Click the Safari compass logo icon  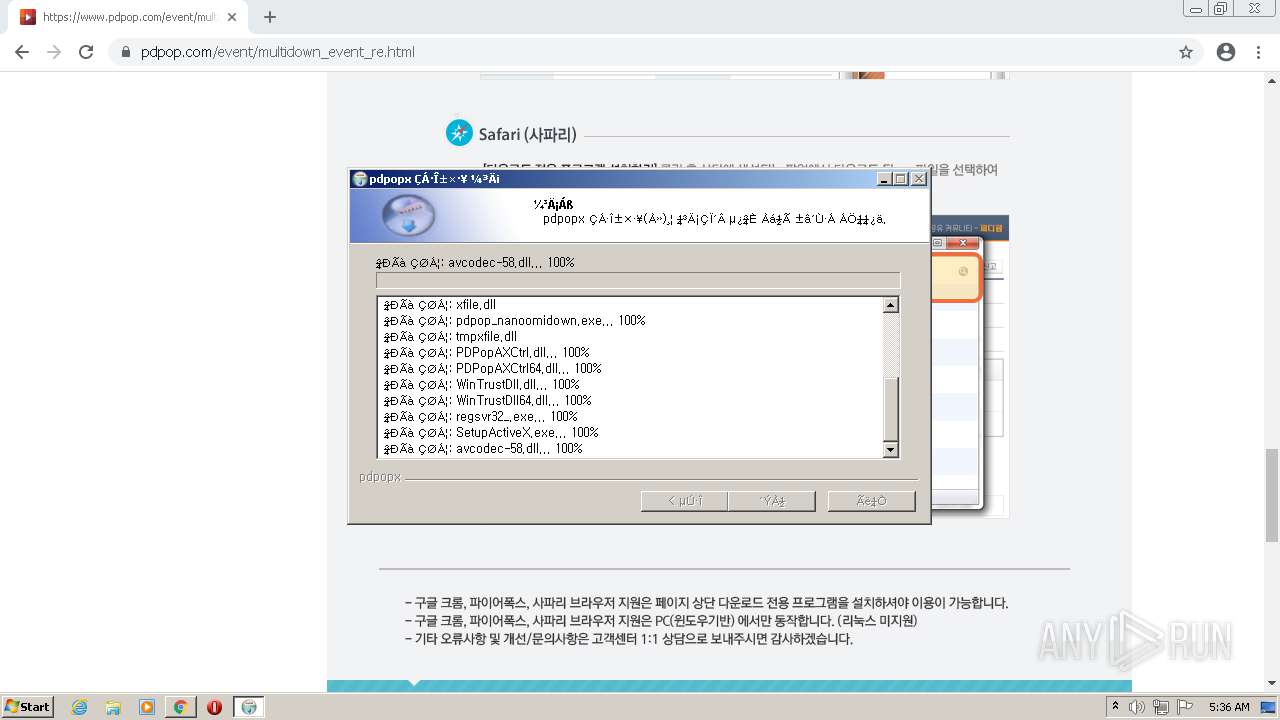click(459, 133)
